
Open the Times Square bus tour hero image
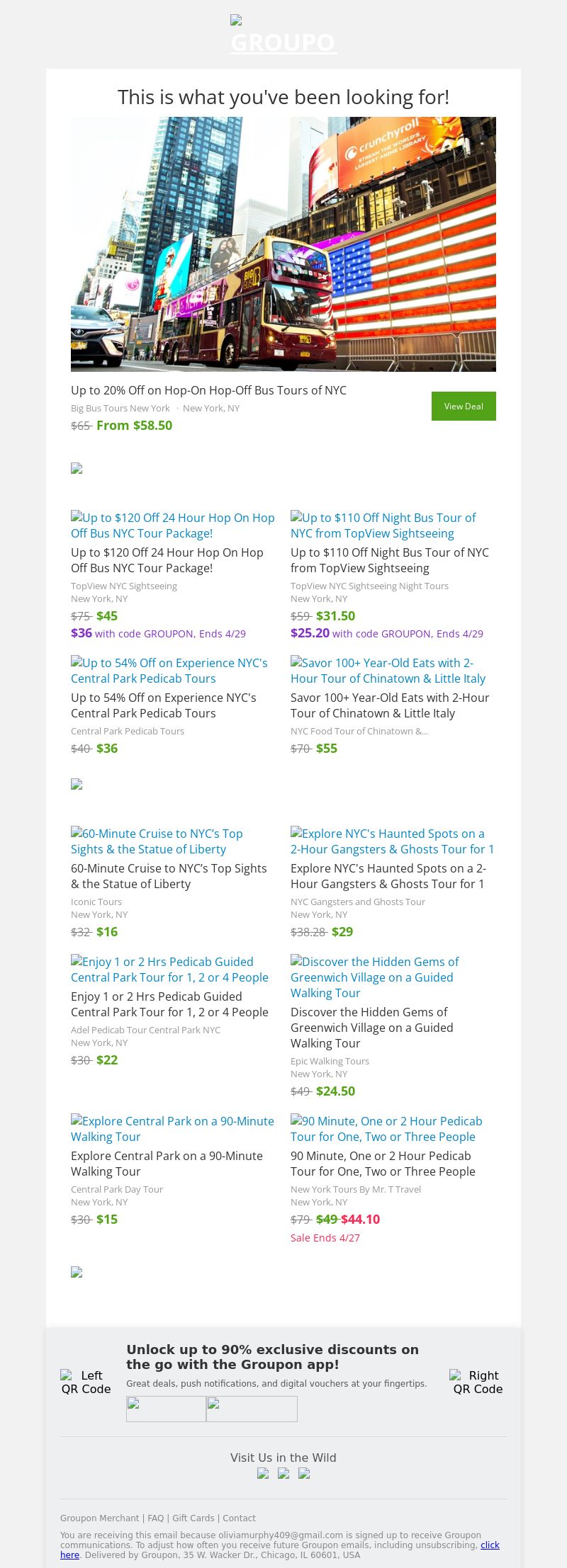click(283, 244)
